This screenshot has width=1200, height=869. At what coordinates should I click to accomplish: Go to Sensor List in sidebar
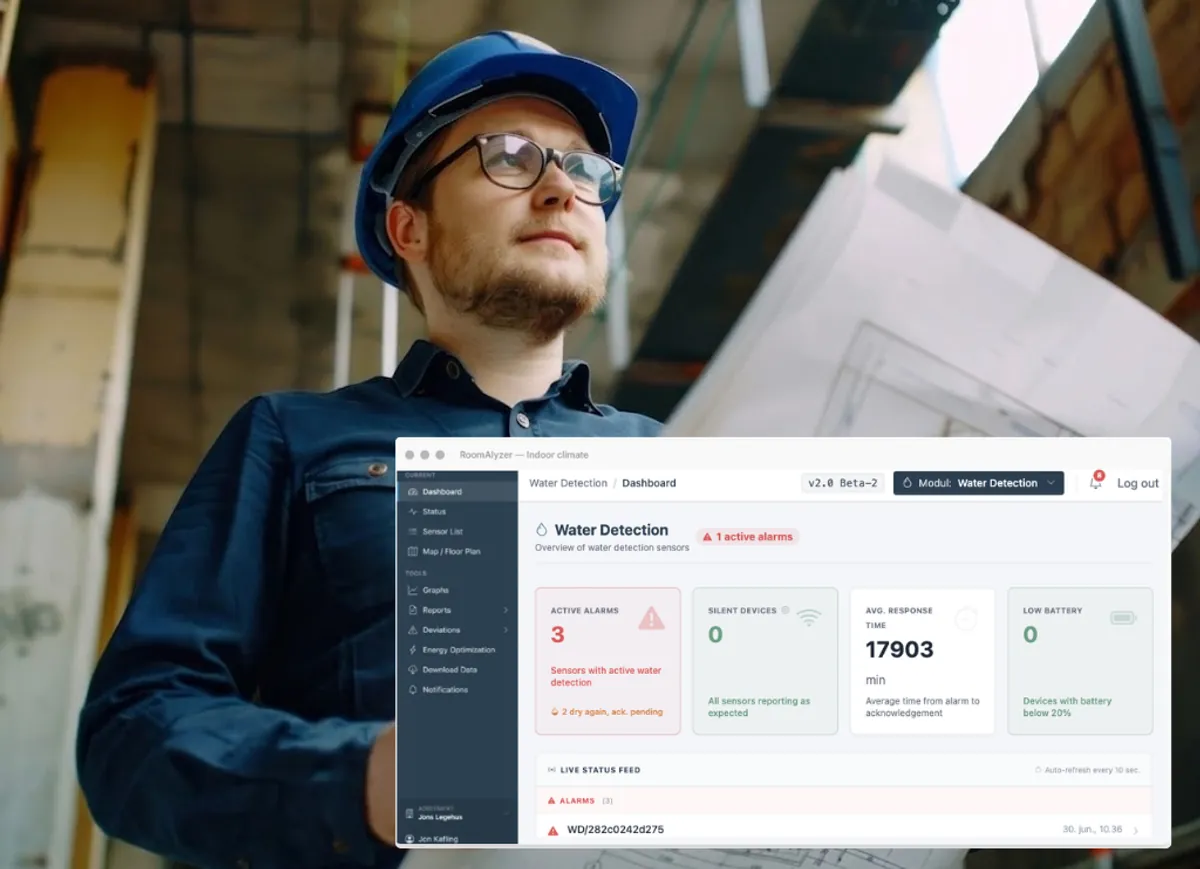(457, 532)
